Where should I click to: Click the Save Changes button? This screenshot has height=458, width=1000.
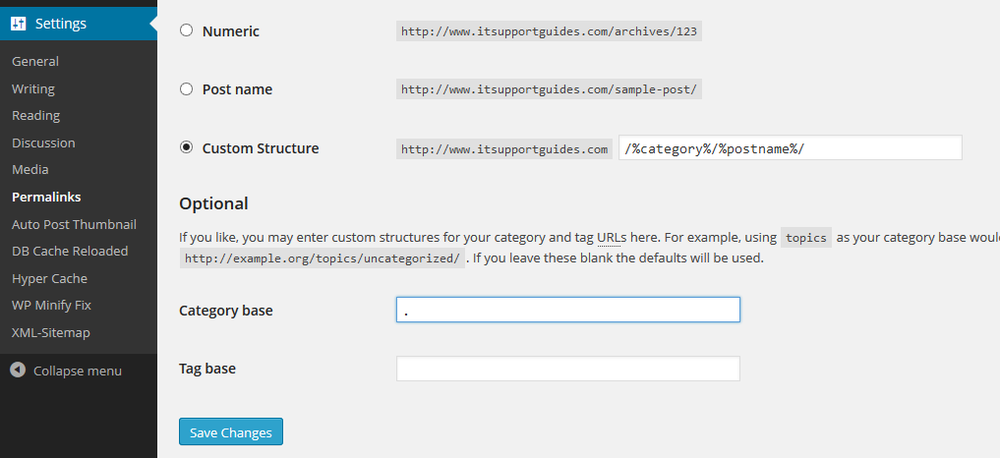(x=231, y=432)
